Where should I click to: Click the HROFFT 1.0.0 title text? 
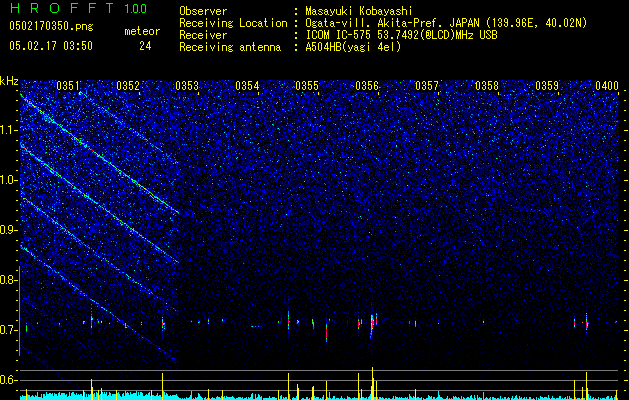point(79,8)
